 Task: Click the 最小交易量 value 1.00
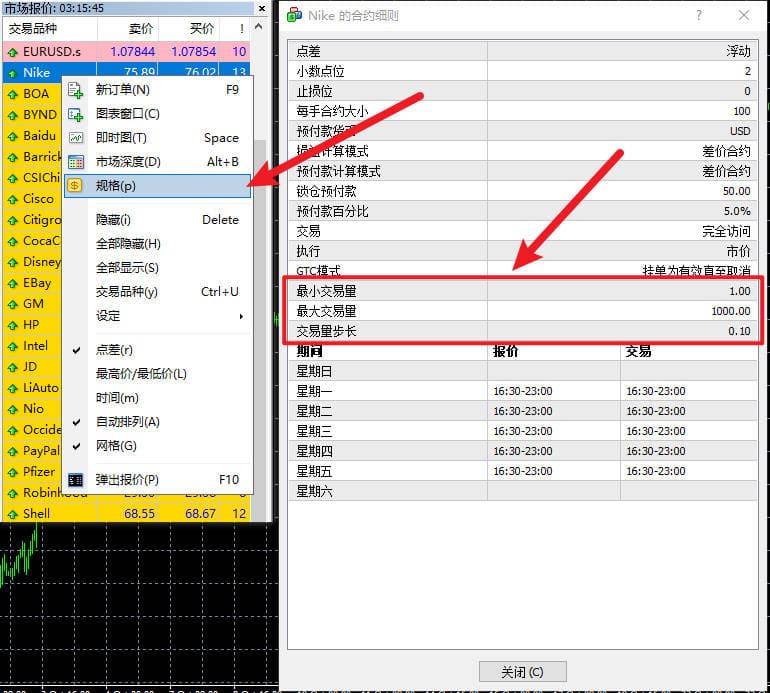pos(740,291)
